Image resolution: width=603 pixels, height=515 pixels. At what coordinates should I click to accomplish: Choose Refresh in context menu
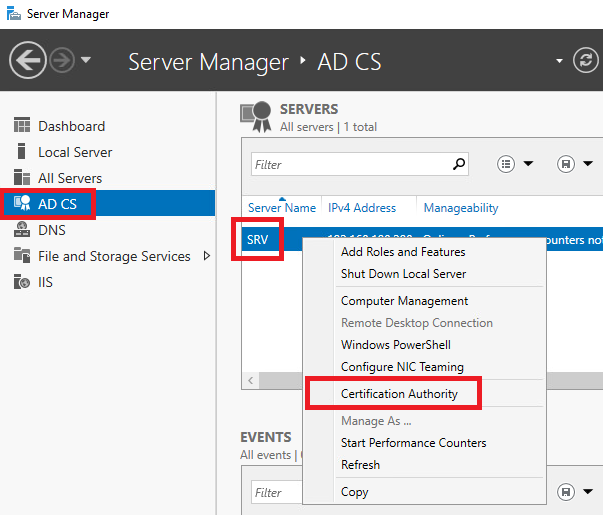tap(360, 465)
